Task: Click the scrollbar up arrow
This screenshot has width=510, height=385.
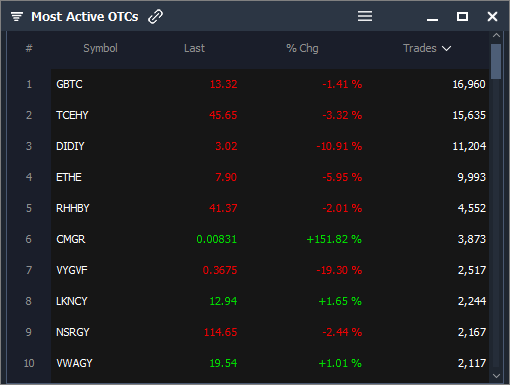Action: [x=496, y=35]
